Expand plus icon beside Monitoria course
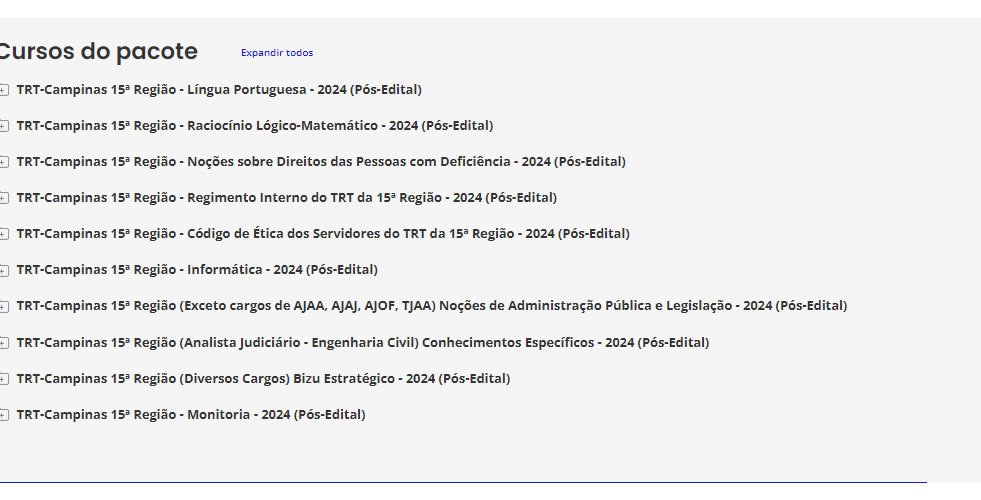Image resolution: width=981 pixels, height=500 pixels. point(3,415)
